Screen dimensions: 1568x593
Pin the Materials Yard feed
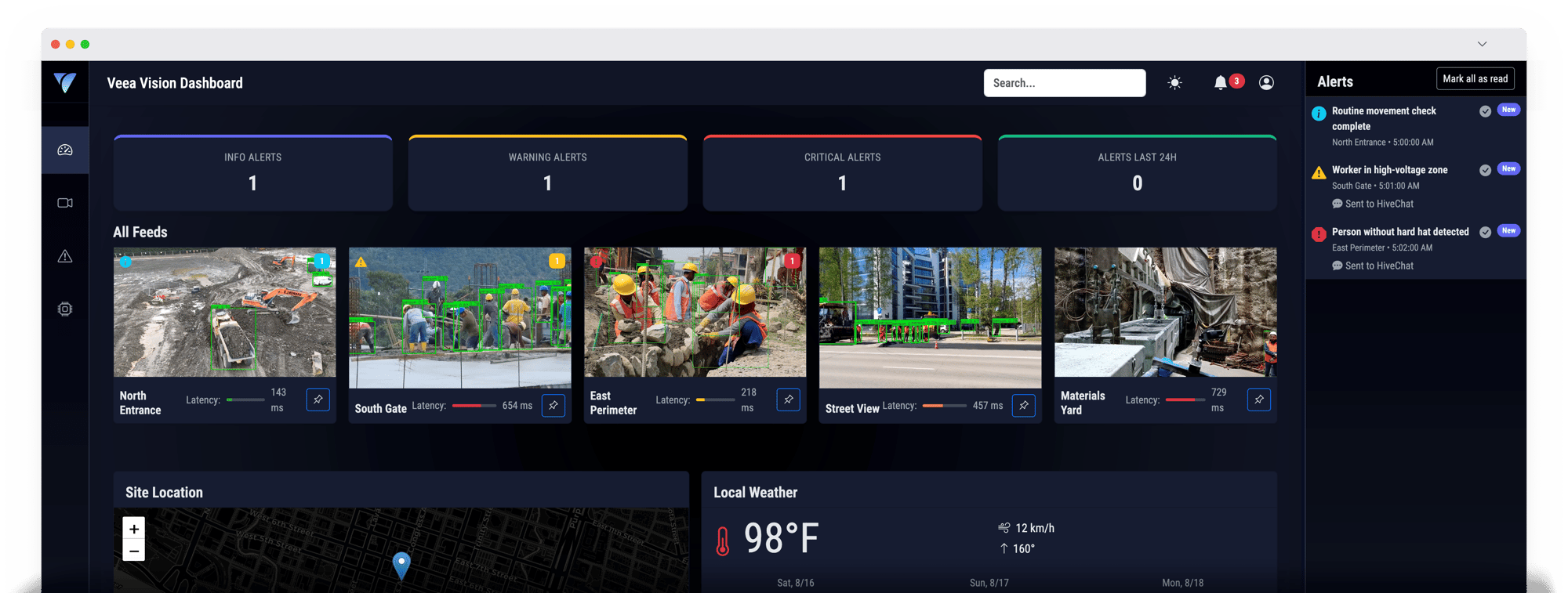[1259, 400]
